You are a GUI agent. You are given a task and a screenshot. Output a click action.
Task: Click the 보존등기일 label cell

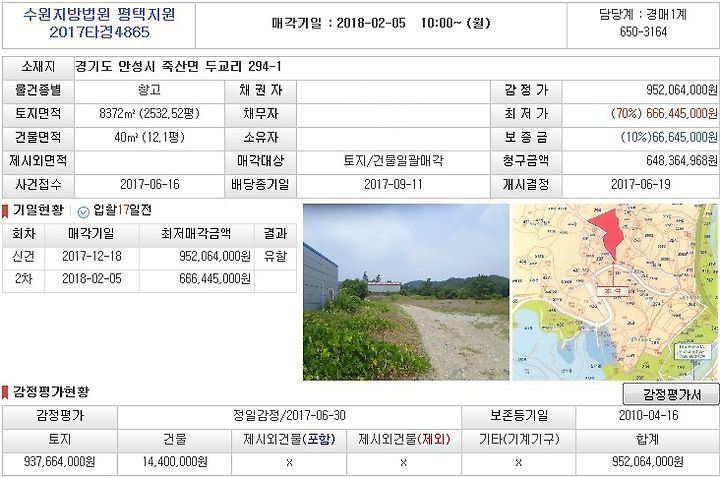click(519, 416)
